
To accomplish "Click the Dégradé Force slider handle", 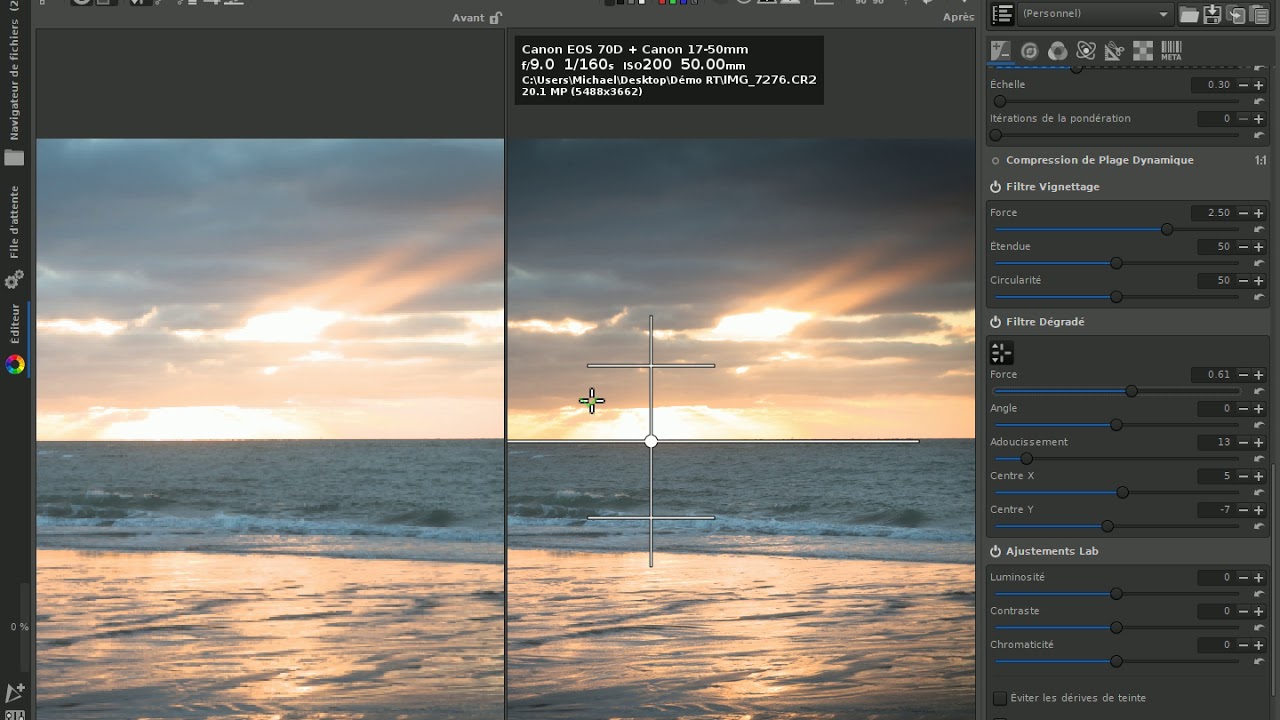I will coord(1131,391).
